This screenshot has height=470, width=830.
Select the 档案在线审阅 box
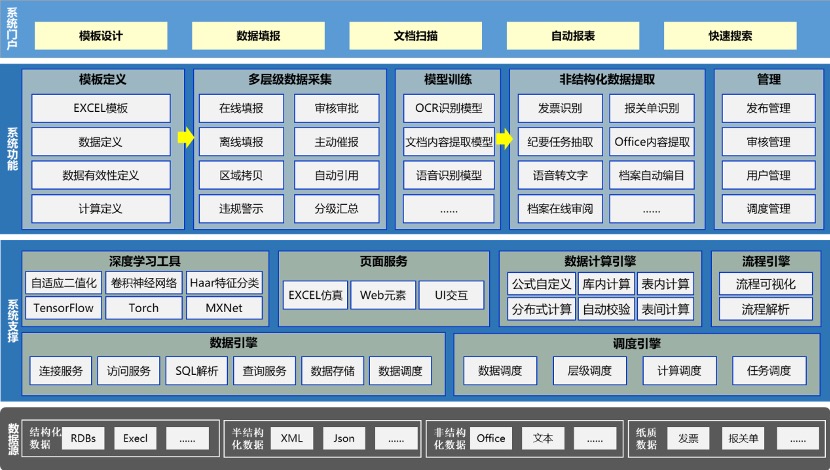(x=560, y=209)
